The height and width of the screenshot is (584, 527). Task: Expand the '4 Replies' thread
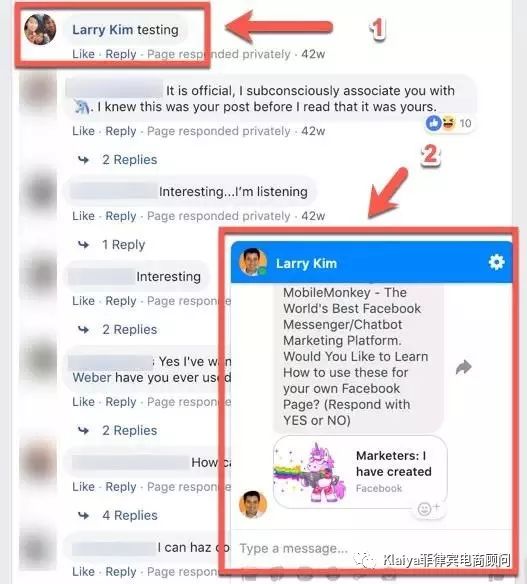(130, 515)
